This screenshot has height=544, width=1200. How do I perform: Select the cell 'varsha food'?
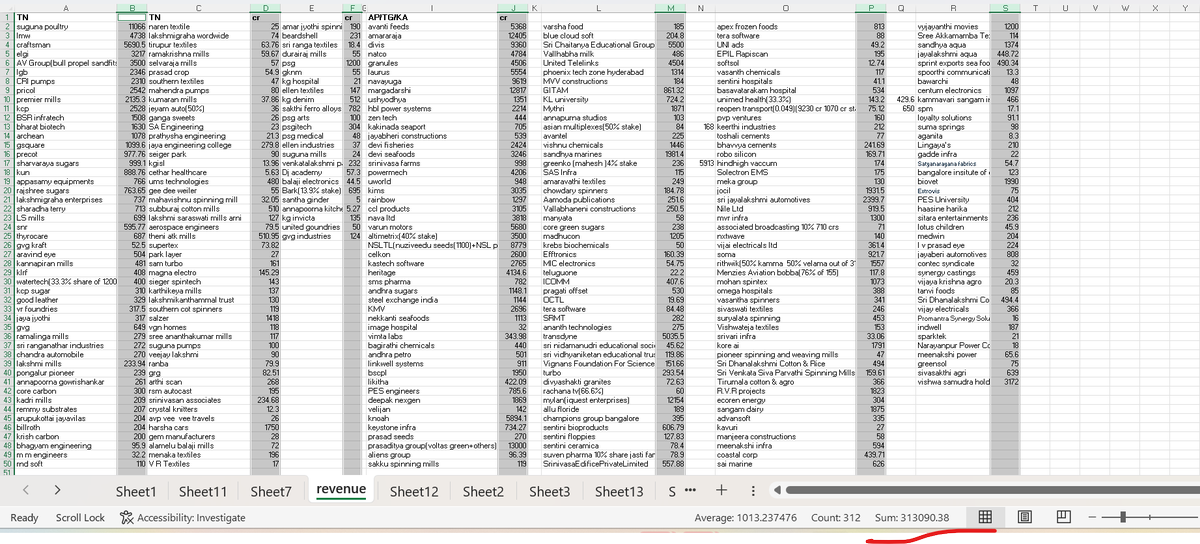click(597, 26)
